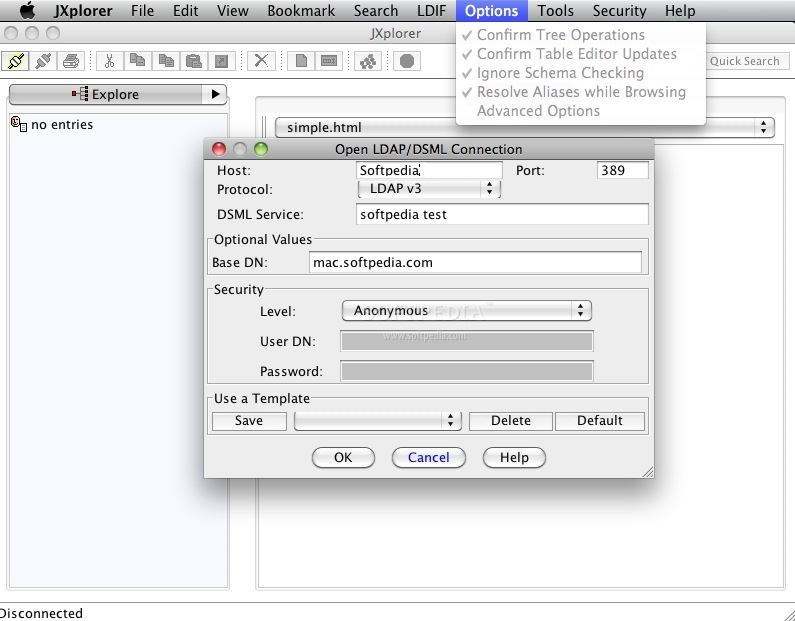
Task: Click the Refresh tree toolbar icon
Action: pyautogui.click(x=368, y=61)
